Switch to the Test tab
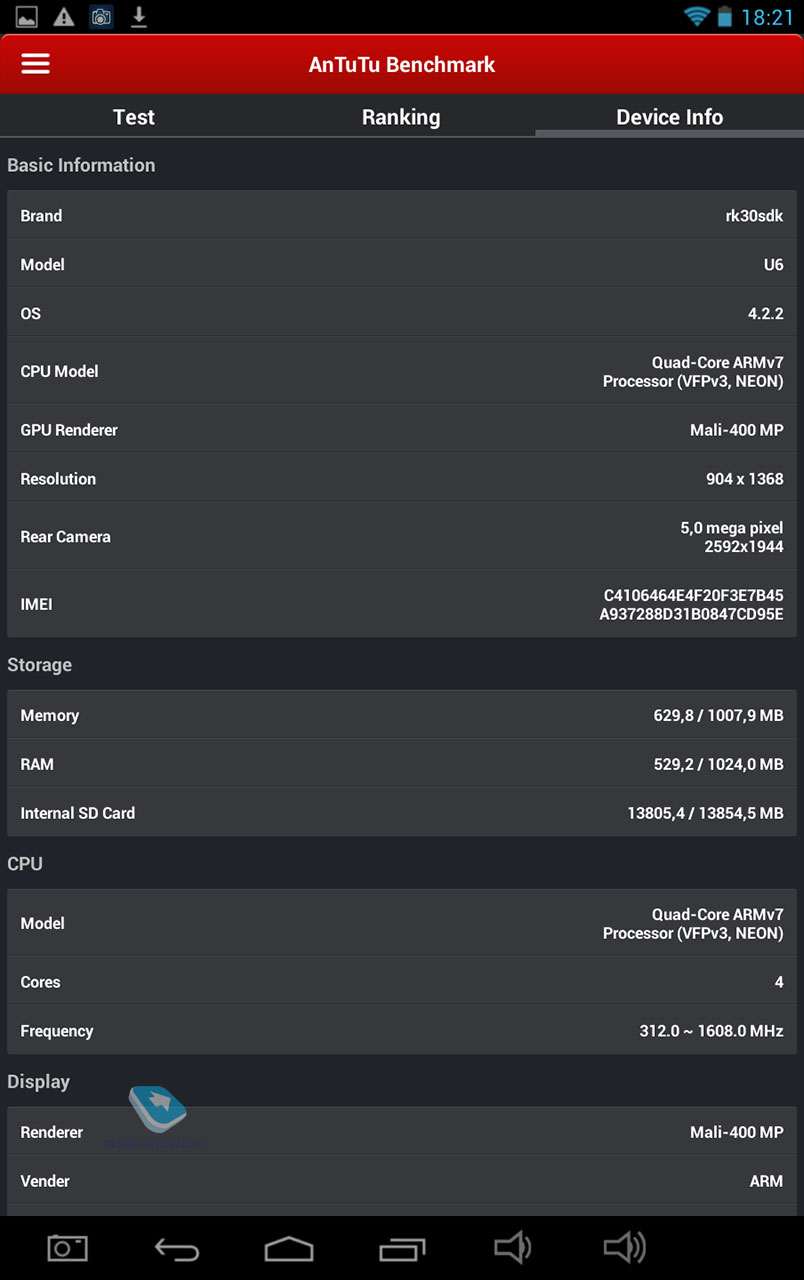This screenshot has width=804, height=1280. click(x=134, y=117)
